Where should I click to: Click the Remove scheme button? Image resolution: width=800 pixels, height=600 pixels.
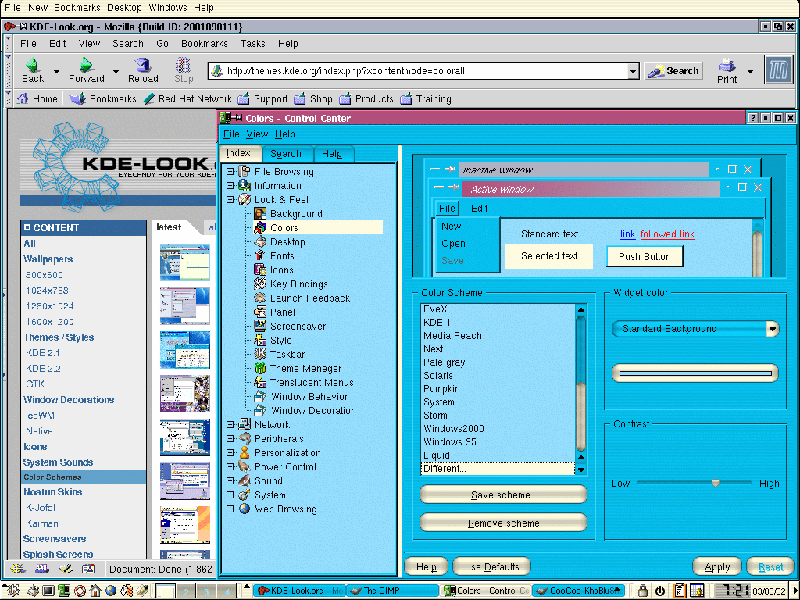(503, 523)
